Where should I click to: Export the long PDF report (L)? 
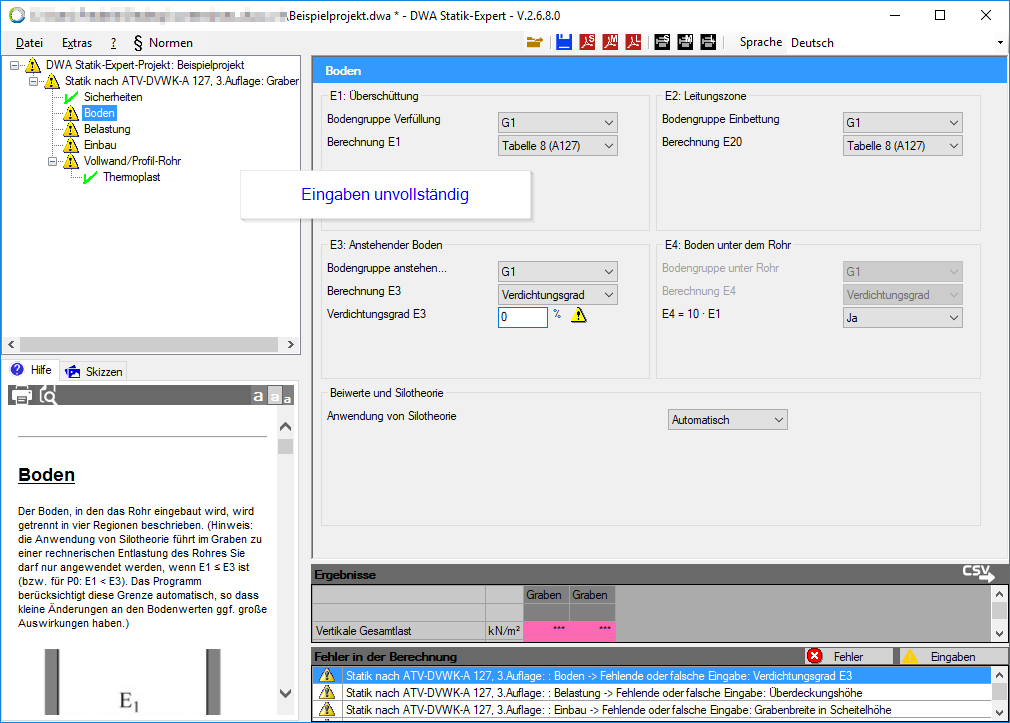point(633,42)
